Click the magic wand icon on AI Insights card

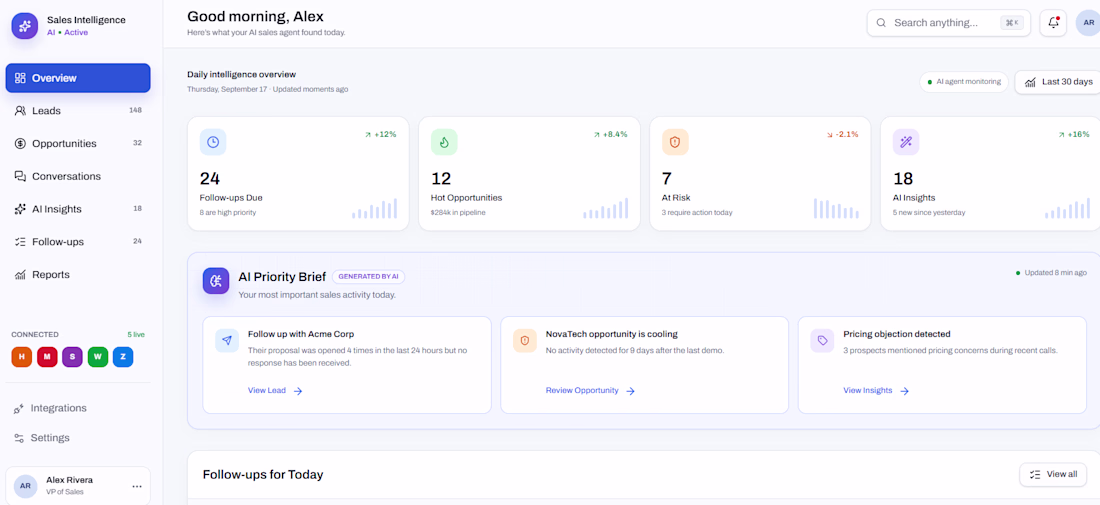pos(906,142)
